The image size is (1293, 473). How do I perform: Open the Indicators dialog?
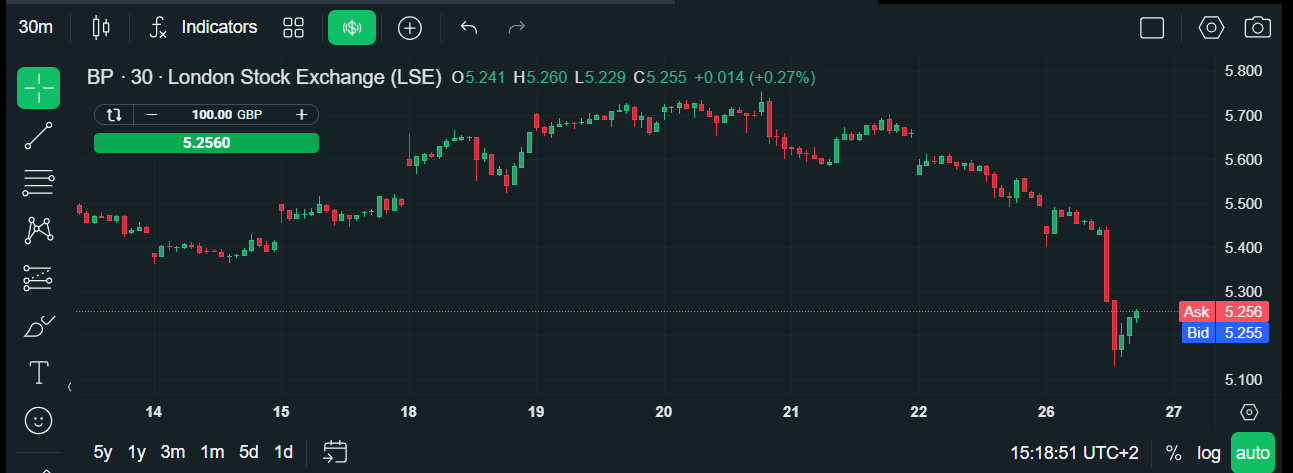pyautogui.click(x=203, y=27)
